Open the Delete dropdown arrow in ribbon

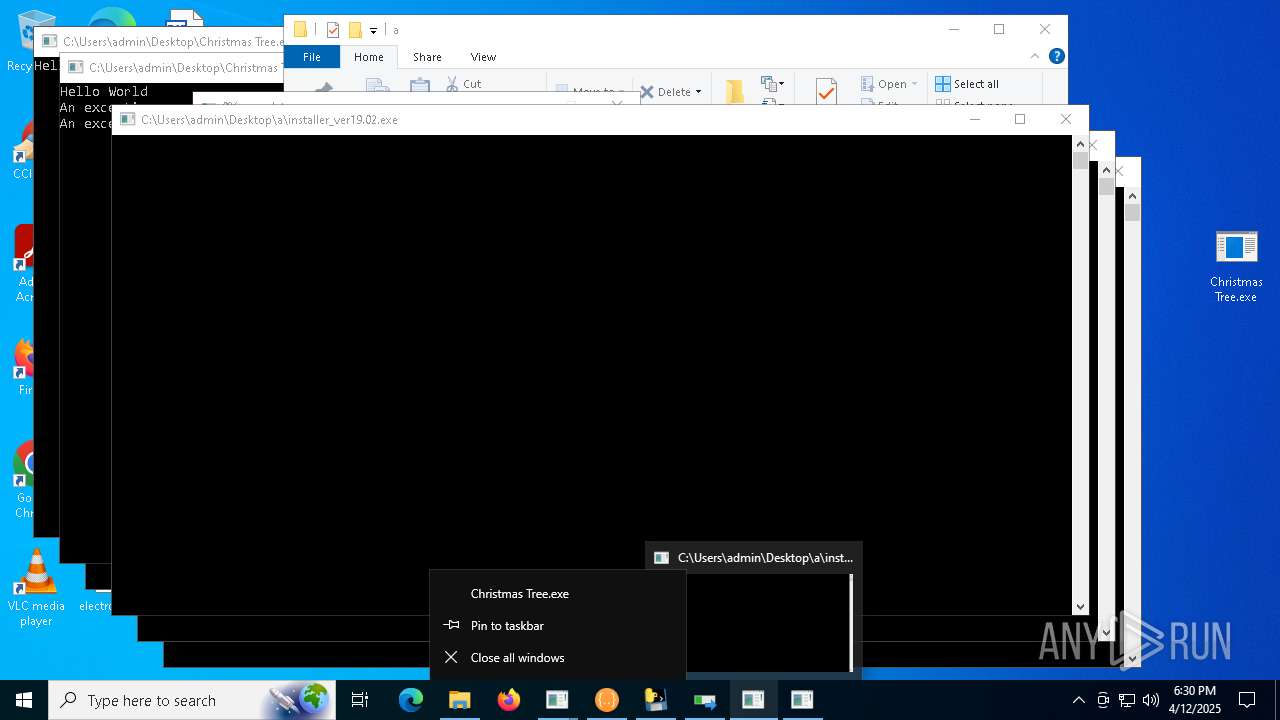click(698, 92)
